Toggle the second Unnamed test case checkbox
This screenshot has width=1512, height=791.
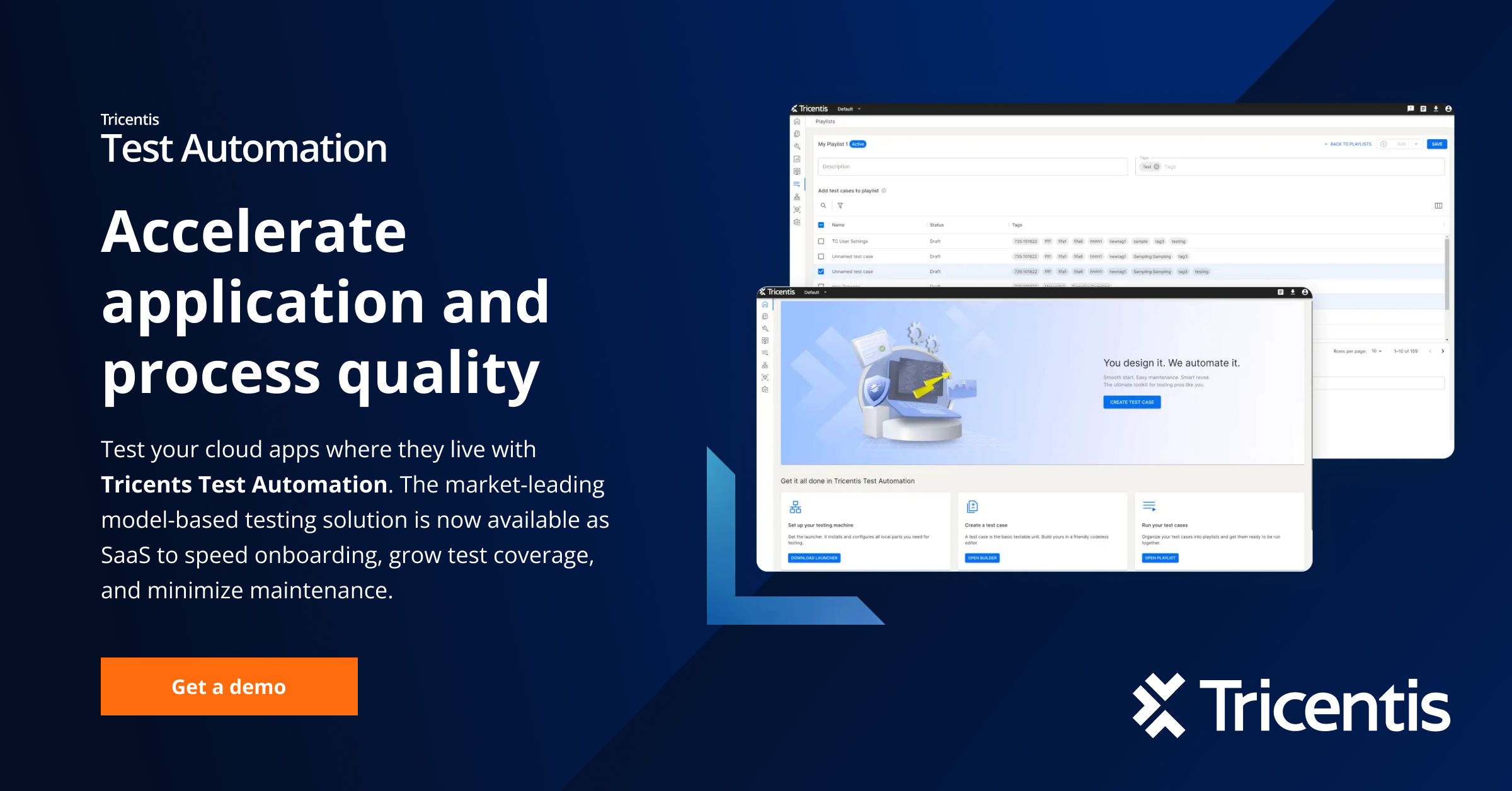point(821,271)
